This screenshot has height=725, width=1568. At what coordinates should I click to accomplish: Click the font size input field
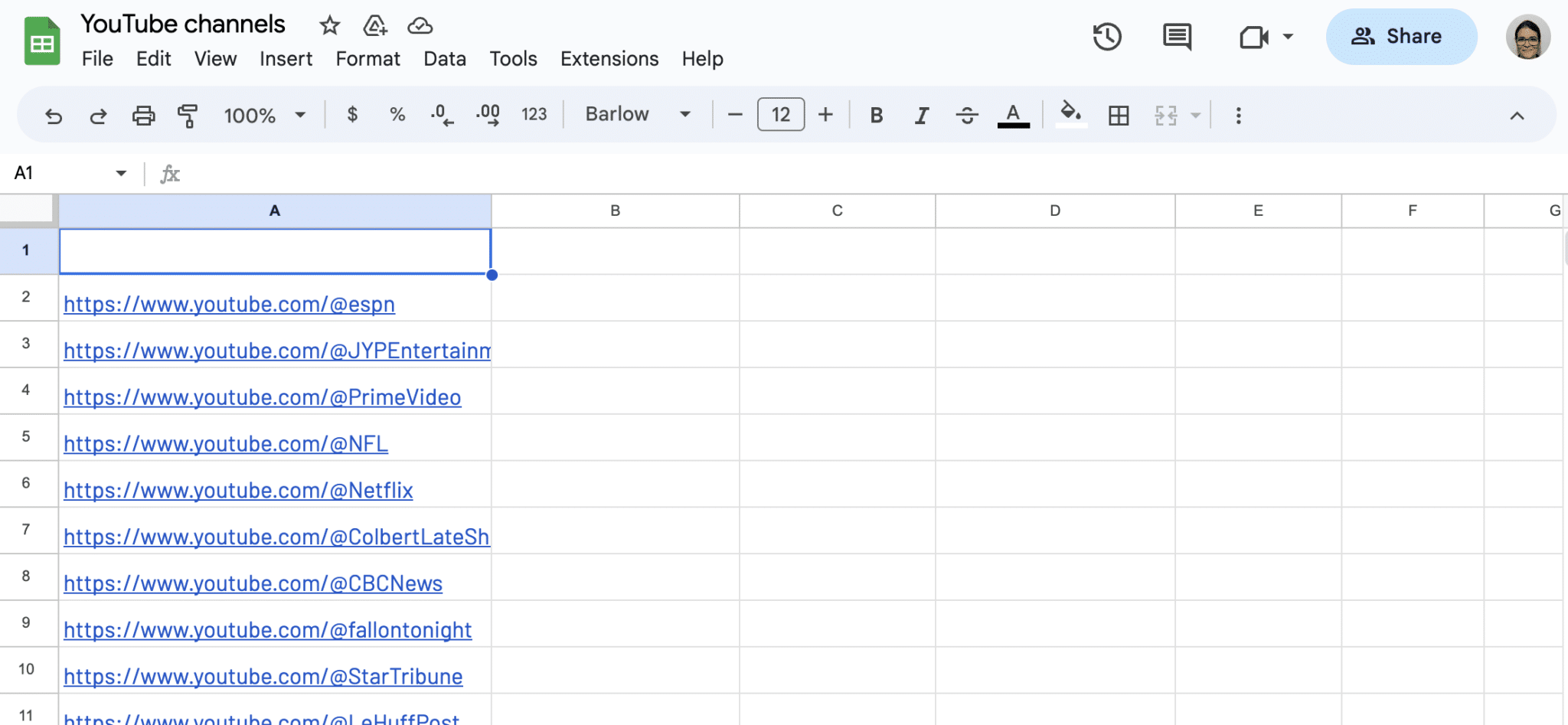pyautogui.click(x=780, y=115)
